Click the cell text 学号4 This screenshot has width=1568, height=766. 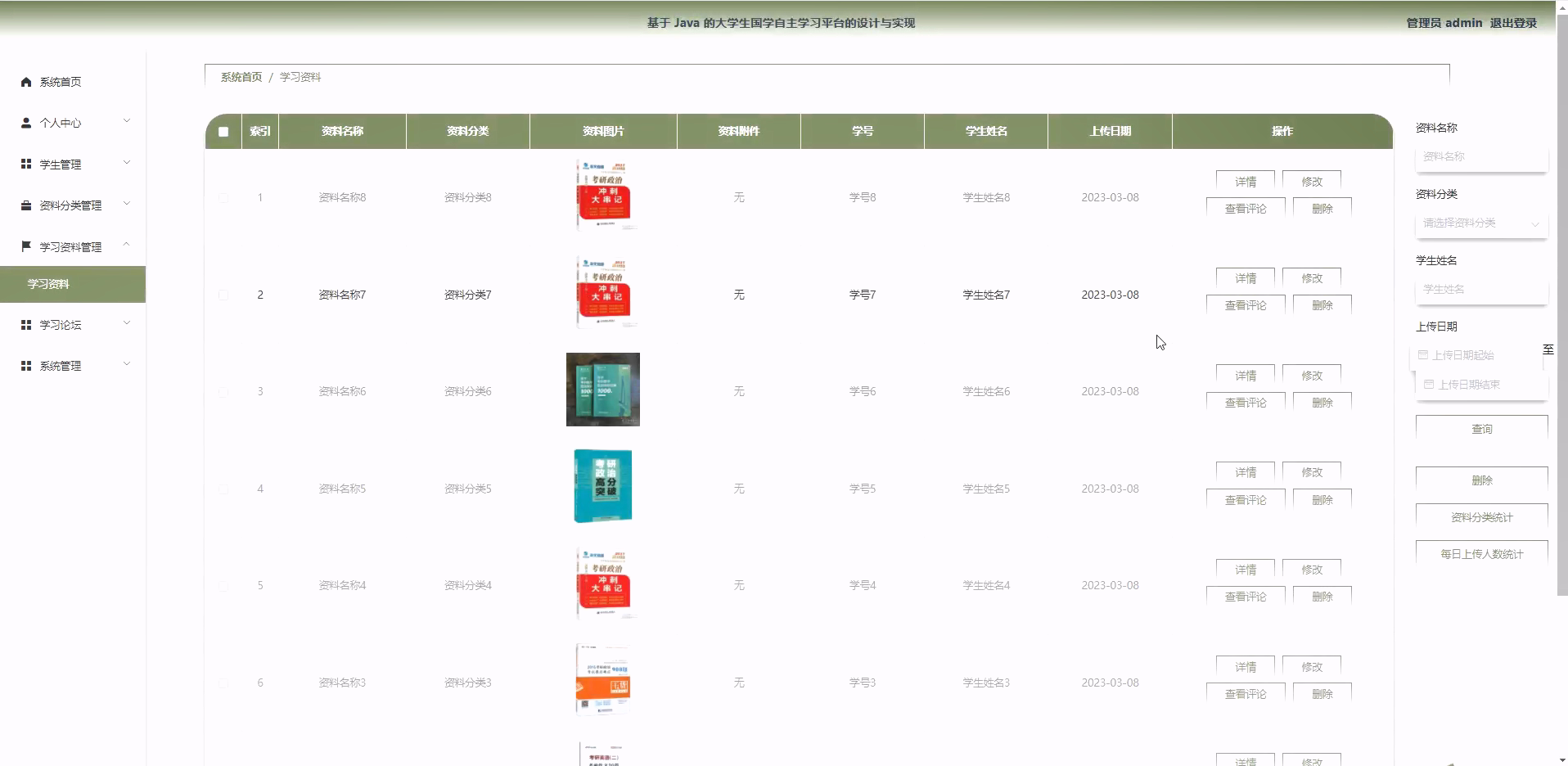click(x=863, y=585)
